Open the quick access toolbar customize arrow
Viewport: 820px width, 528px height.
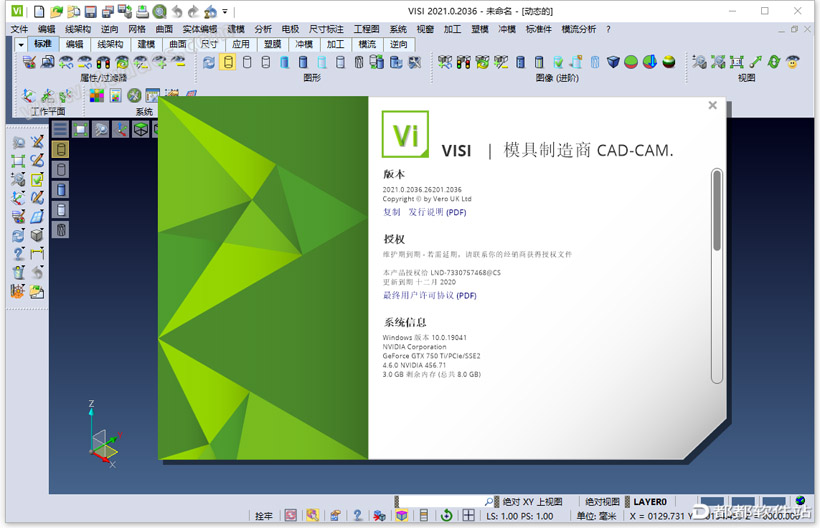[x=225, y=11]
